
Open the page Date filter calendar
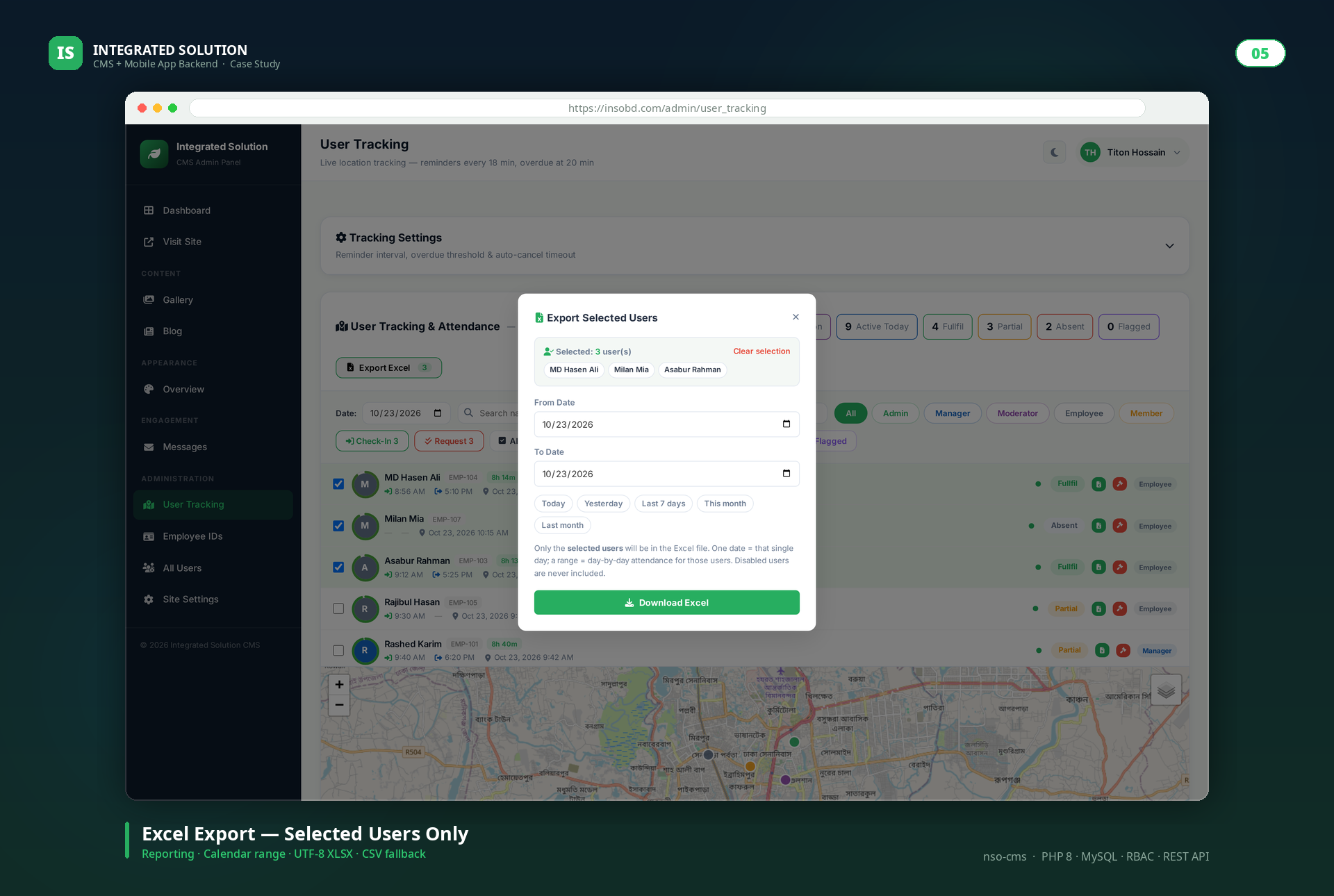click(438, 413)
